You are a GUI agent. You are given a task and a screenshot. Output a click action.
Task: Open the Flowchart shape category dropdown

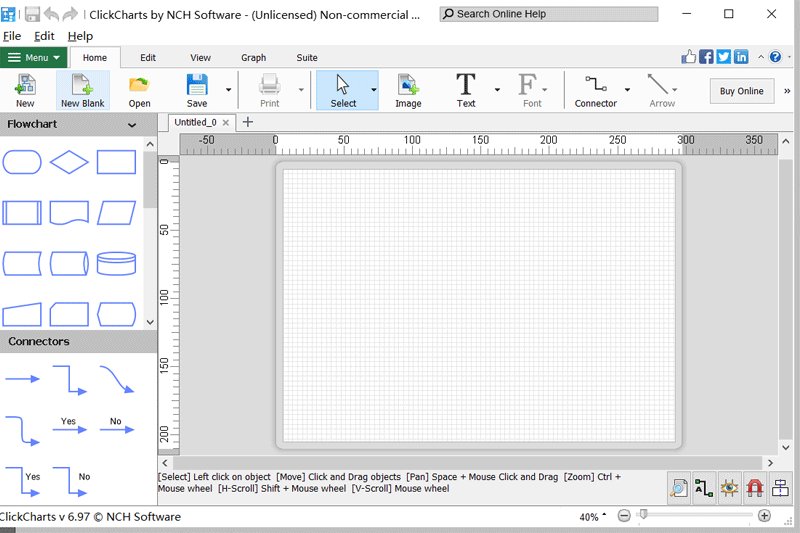pos(132,124)
